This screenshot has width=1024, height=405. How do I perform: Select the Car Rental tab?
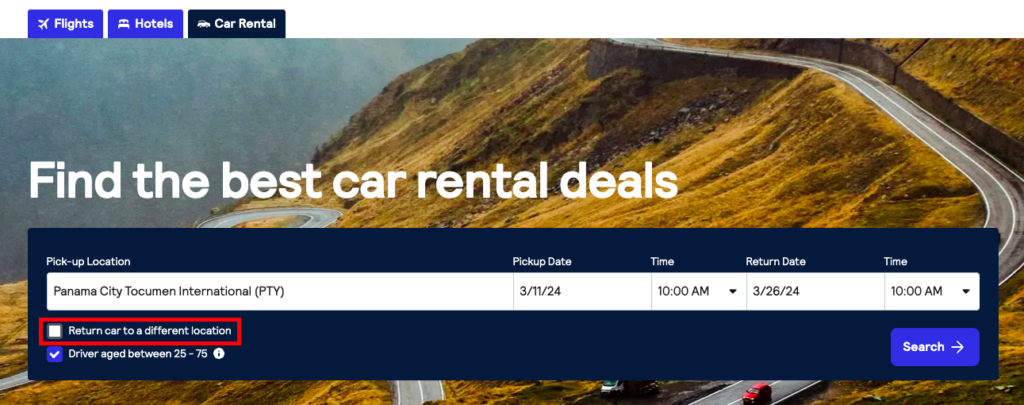(x=236, y=23)
